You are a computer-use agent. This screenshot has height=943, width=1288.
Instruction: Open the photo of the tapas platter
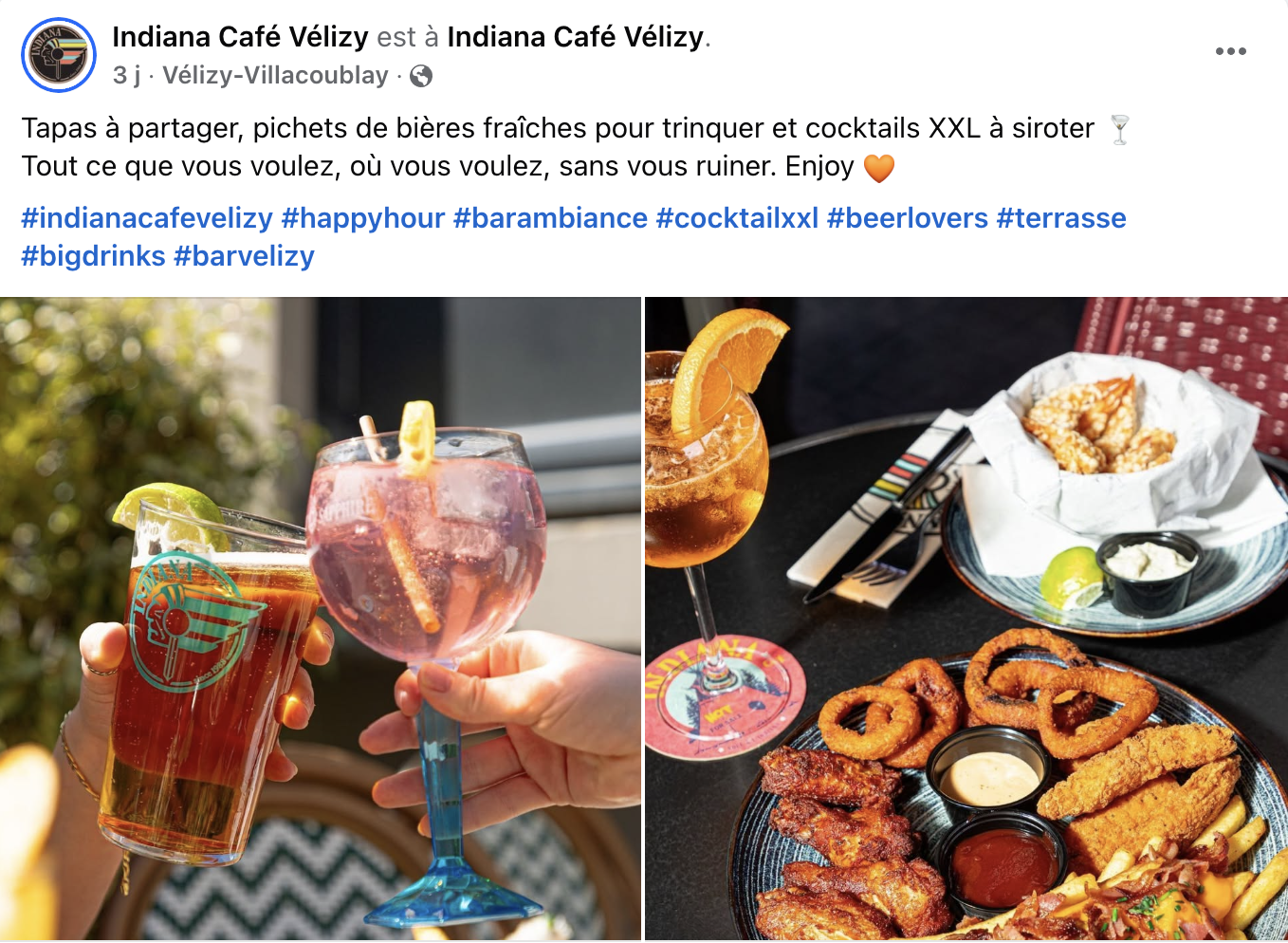click(966, 619)
